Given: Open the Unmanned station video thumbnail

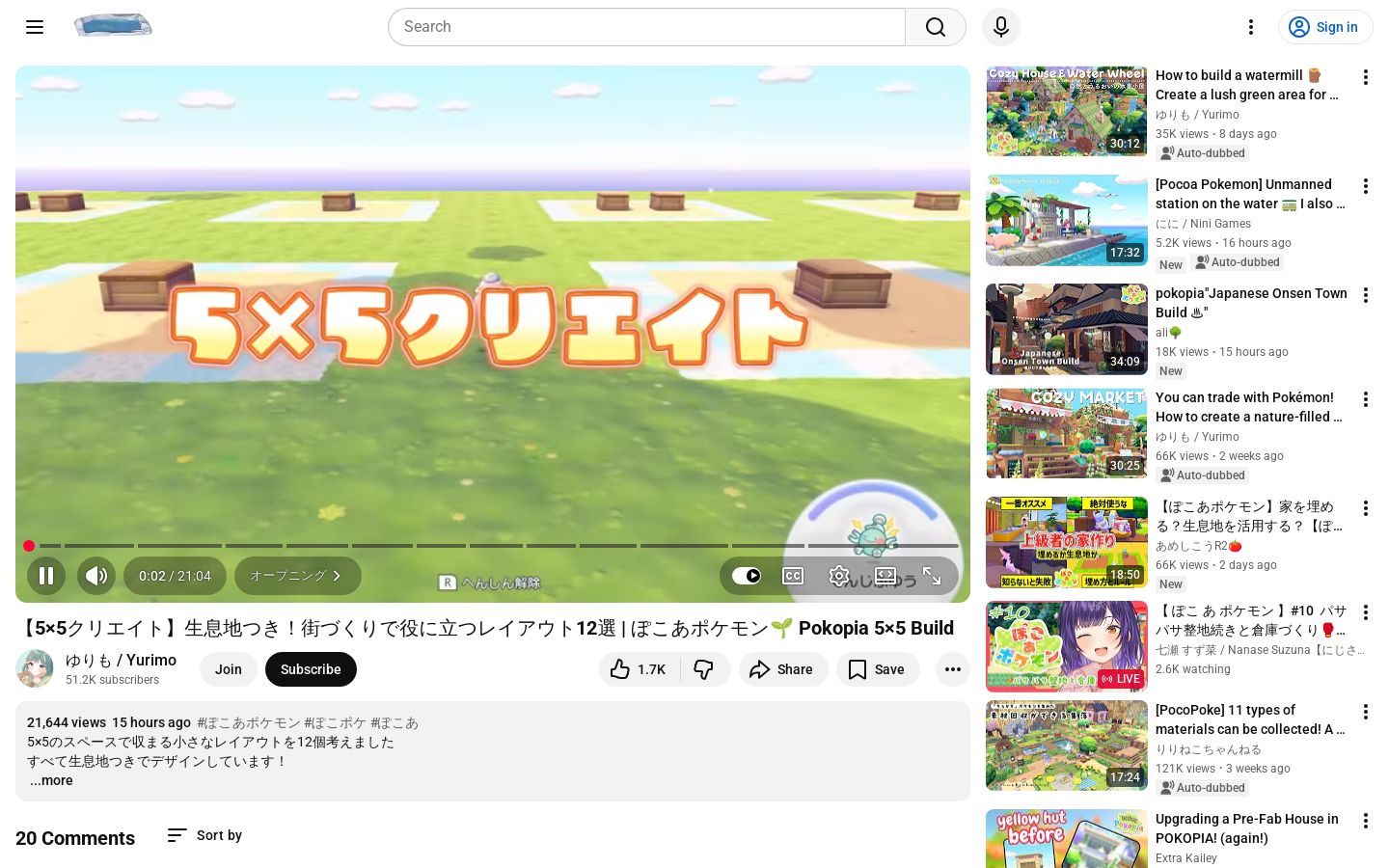Looking at the screenshot, I should [1067, 220].
